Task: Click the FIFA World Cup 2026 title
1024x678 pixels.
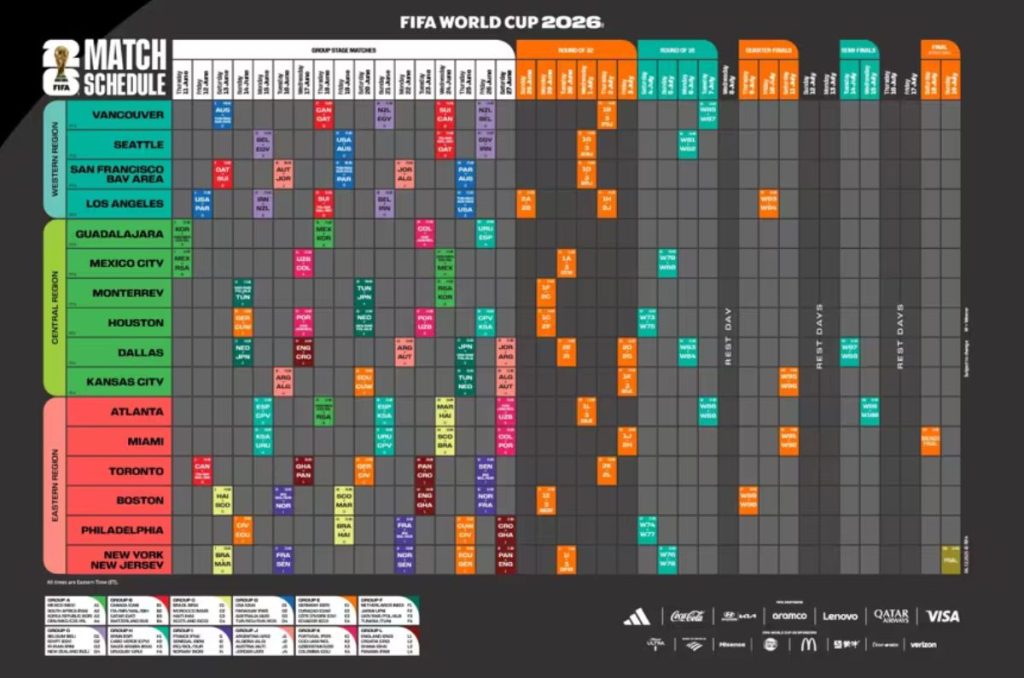Action: pyautogui.click(x=501, y=21)
